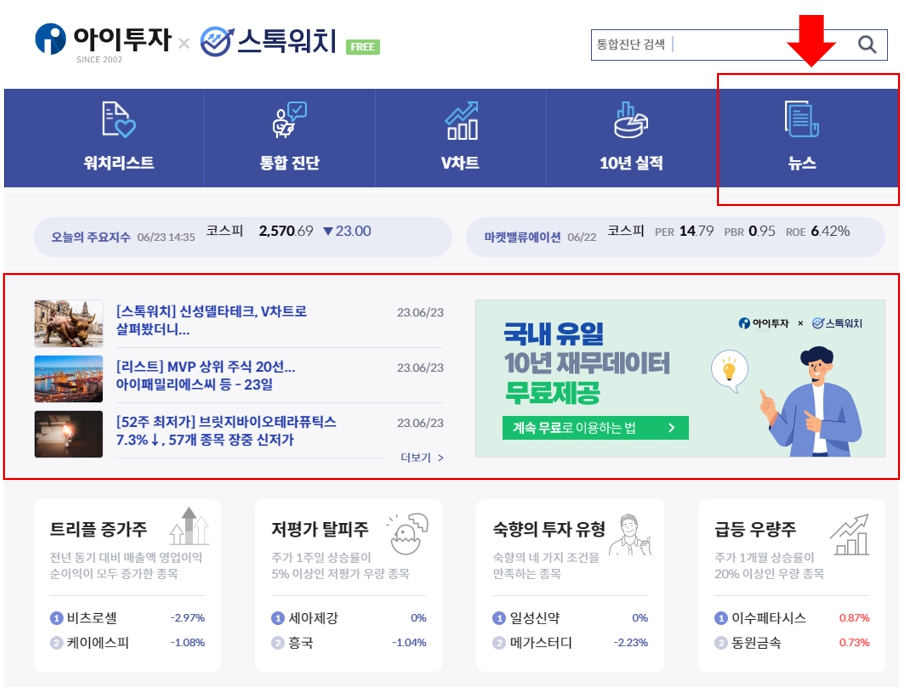Click the 오늘의 주요지수 label
Screen dimensions: 906x693
click(91, 237)
